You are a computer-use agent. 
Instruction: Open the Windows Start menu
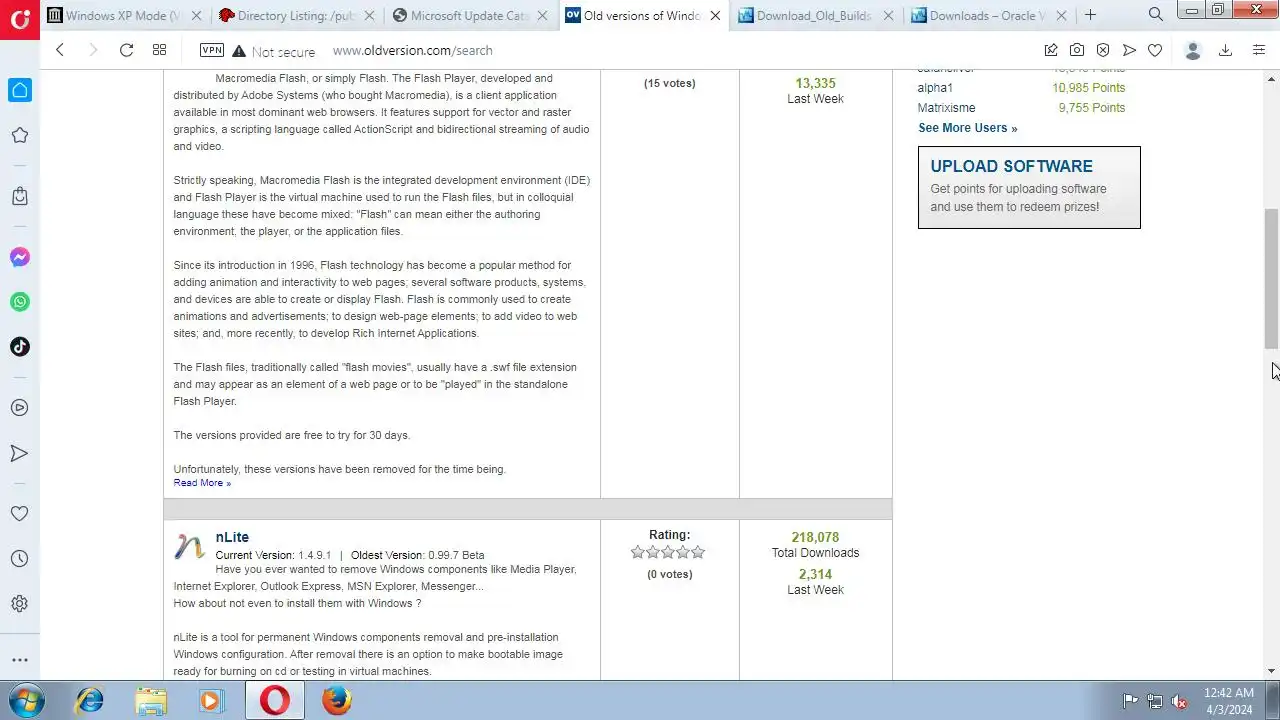[25, 700]
